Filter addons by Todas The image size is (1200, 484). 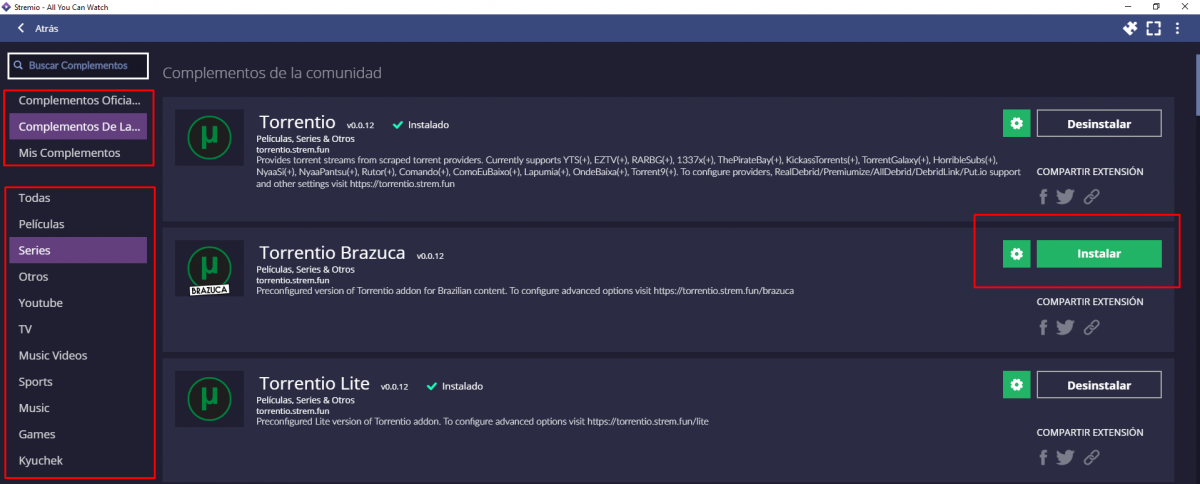click(x=78, y=198)
